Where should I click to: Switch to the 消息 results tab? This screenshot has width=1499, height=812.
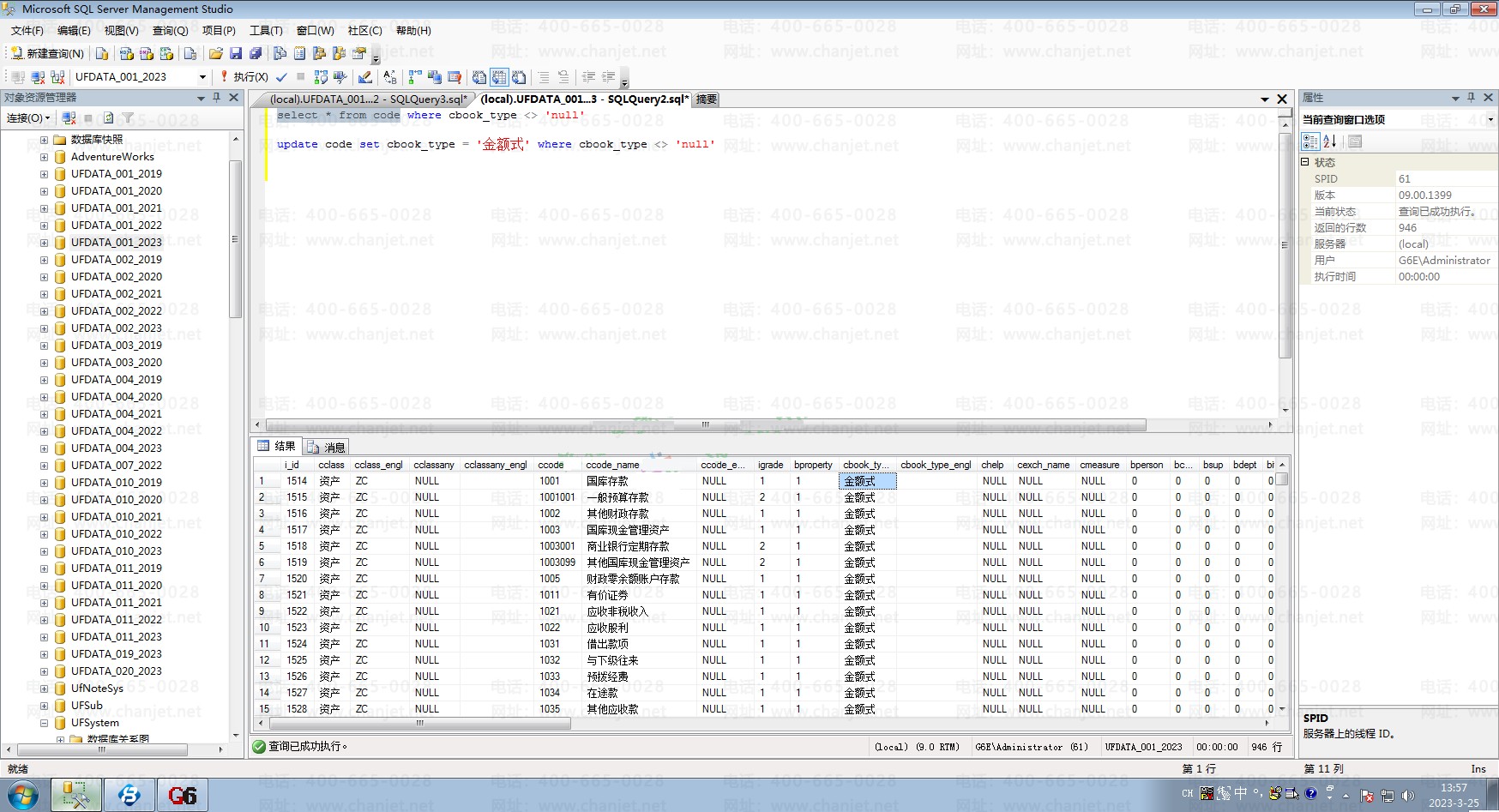326,447
